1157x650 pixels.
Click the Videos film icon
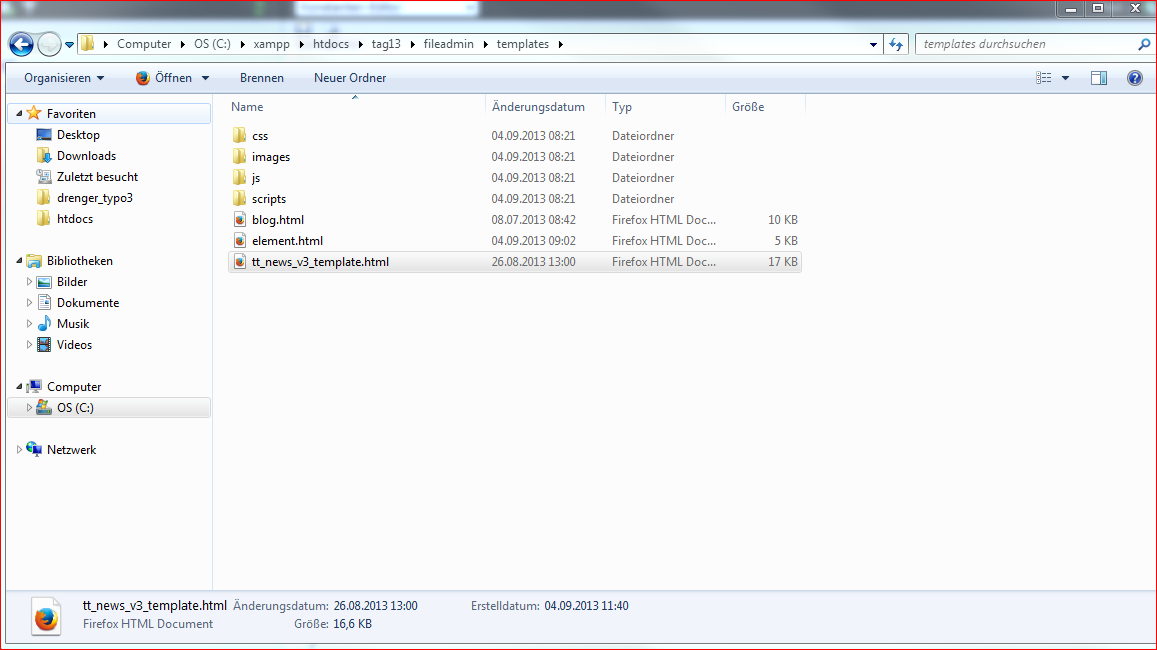pyautogui.click(x=44, y=345)
